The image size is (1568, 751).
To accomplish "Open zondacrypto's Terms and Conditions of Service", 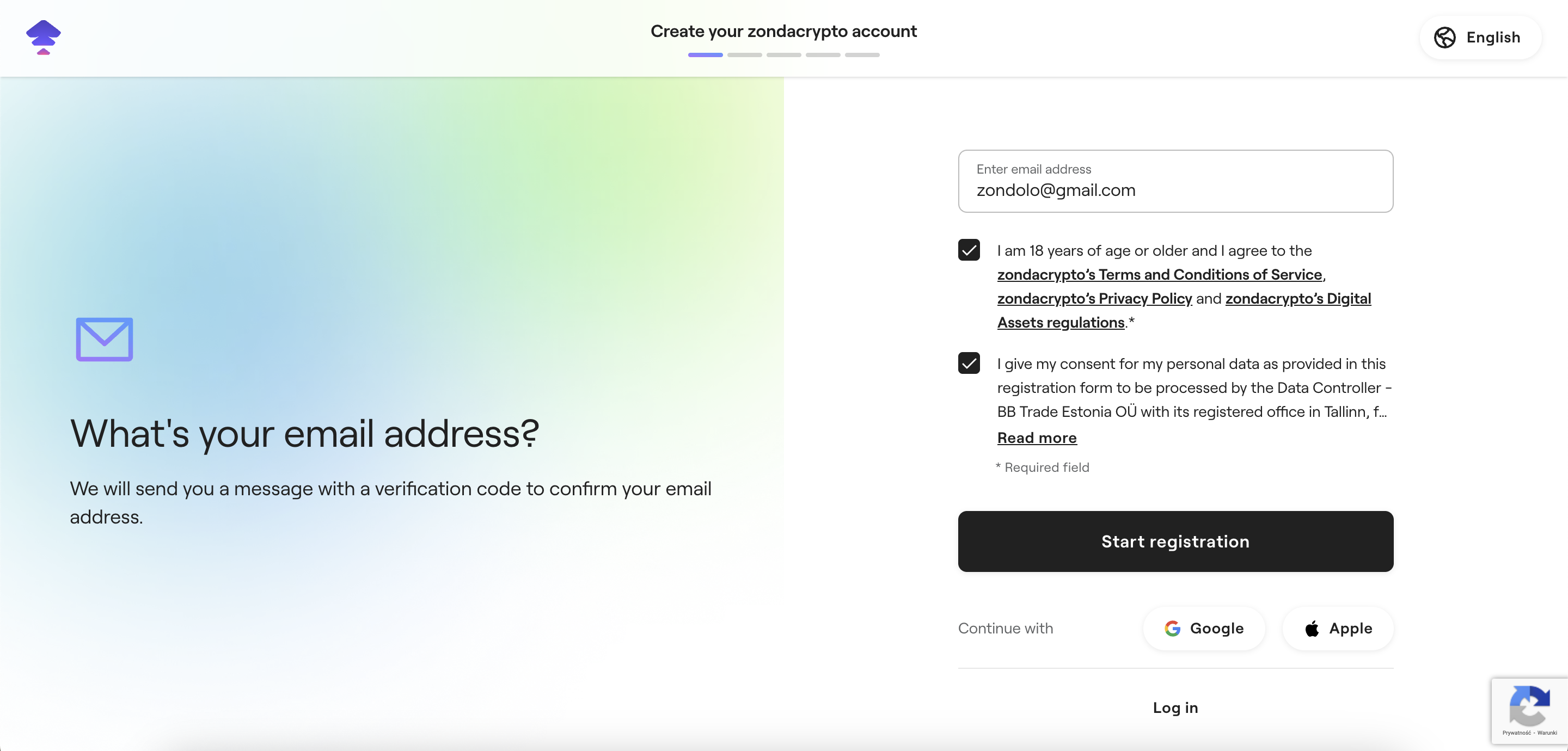I will point(1160,274).
